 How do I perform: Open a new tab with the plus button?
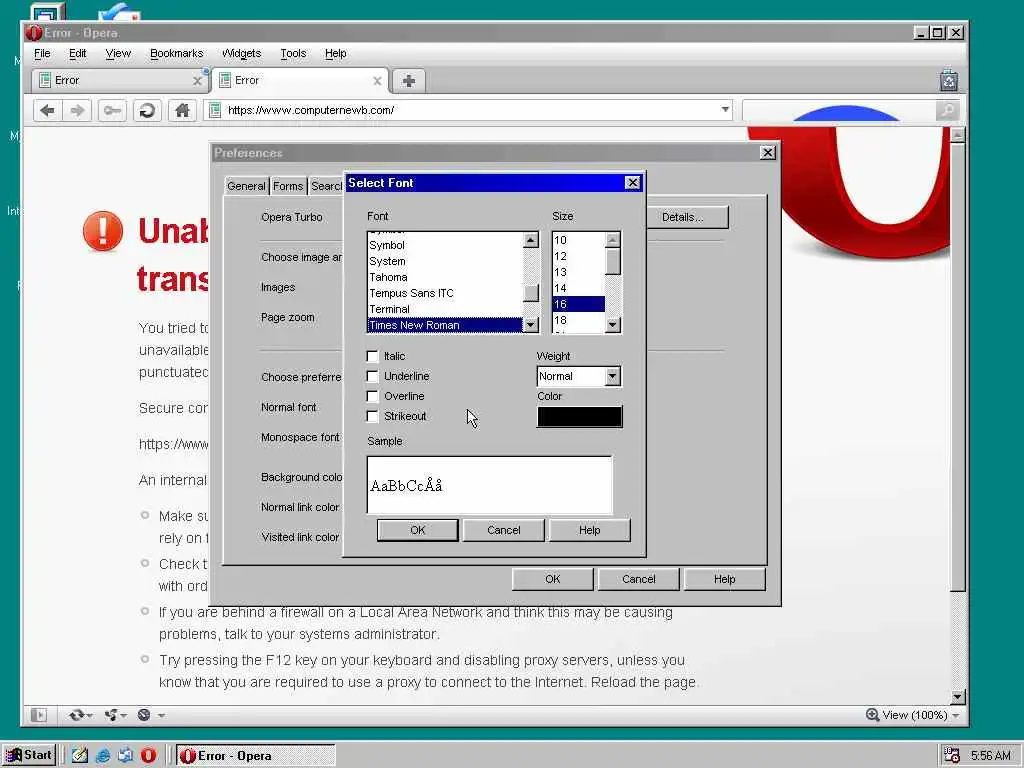click(x=409, y=80)
